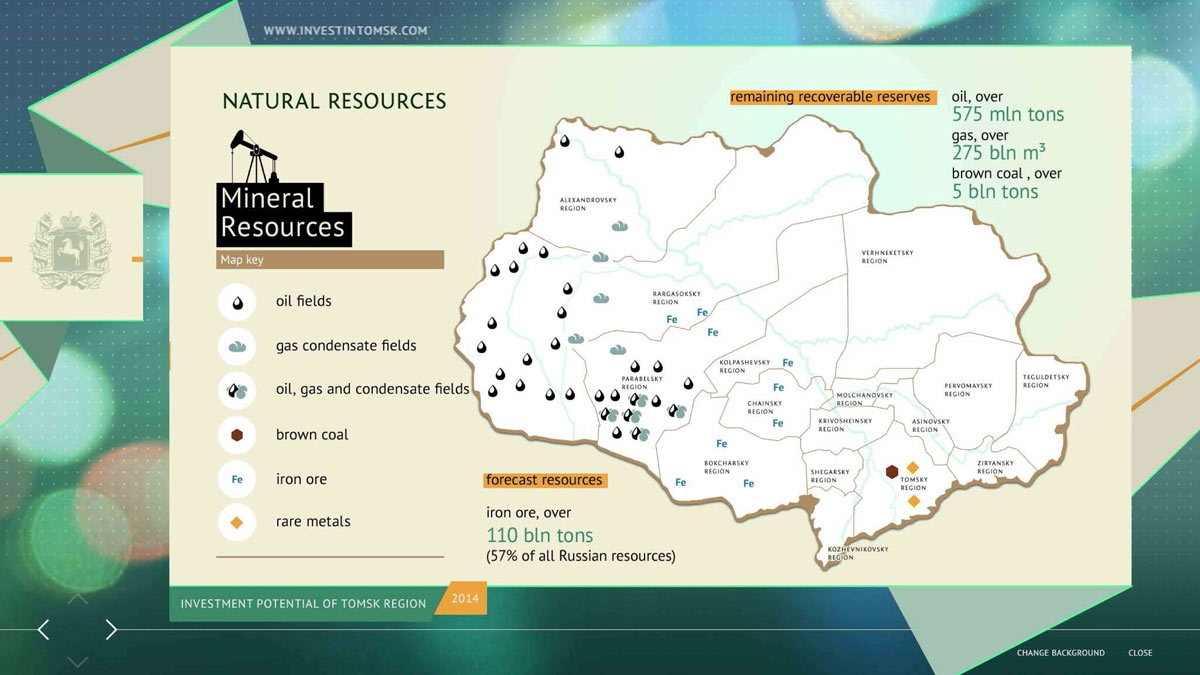Click the KOZHEVNIKOVSKY REGION map label

tap(858, 552)
